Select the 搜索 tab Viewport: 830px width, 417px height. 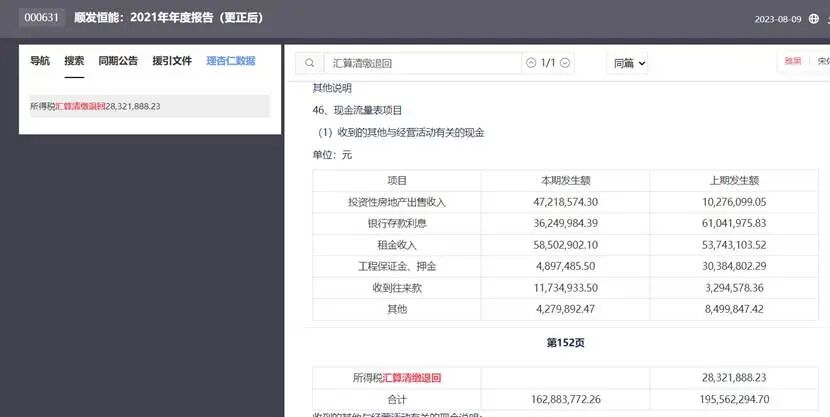(x=74, y=61)
